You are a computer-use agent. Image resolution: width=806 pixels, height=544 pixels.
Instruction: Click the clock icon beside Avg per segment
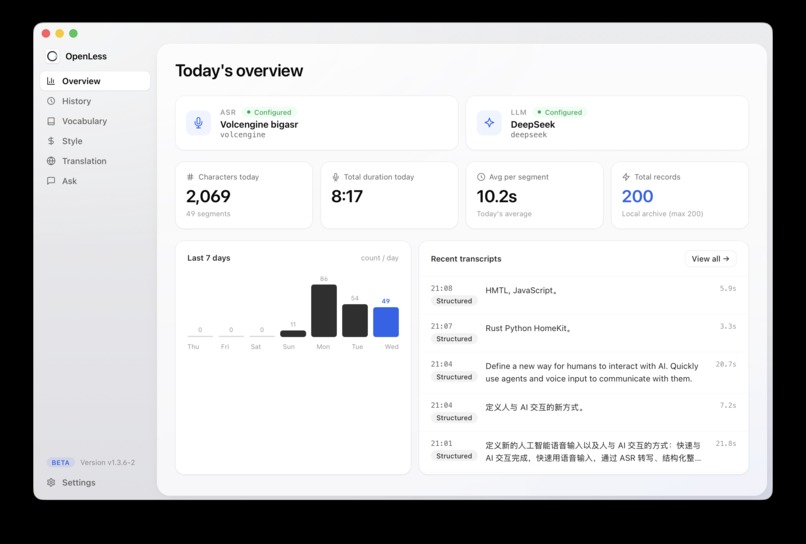481,177
